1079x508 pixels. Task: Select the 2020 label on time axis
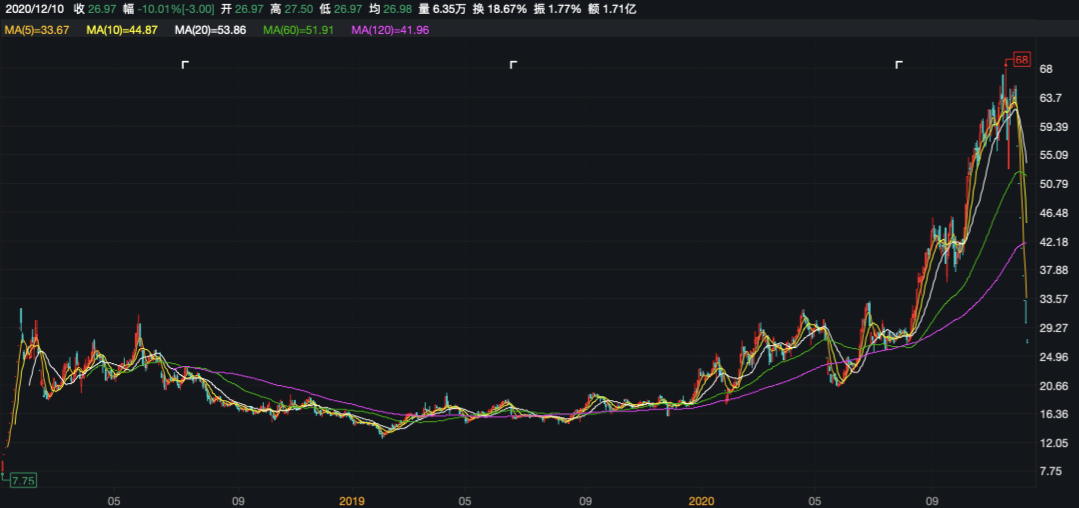click(702, 498)
